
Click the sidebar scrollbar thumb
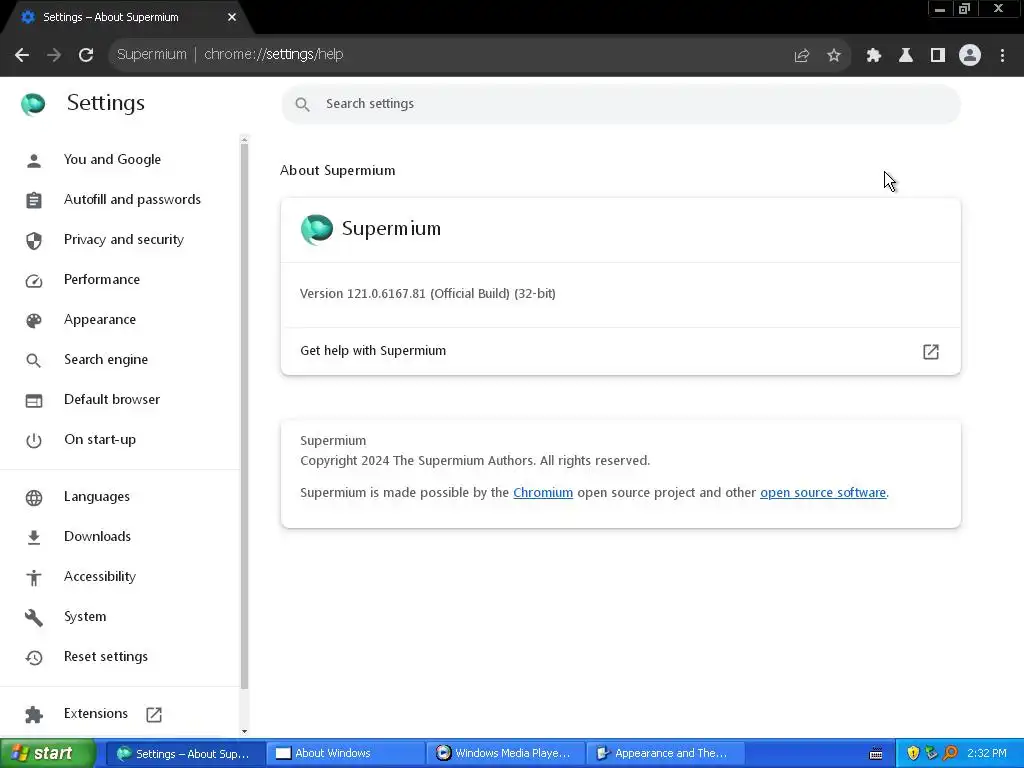[244, 417]
